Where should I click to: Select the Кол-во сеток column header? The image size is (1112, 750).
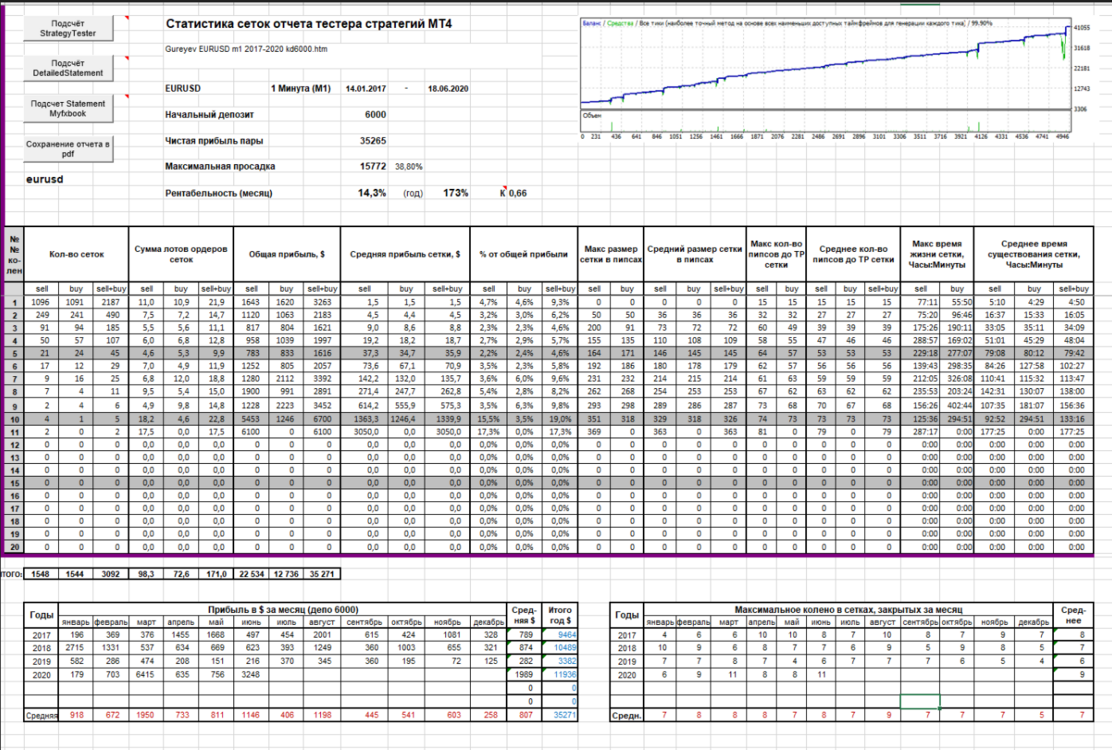click(x=77, y=254)
